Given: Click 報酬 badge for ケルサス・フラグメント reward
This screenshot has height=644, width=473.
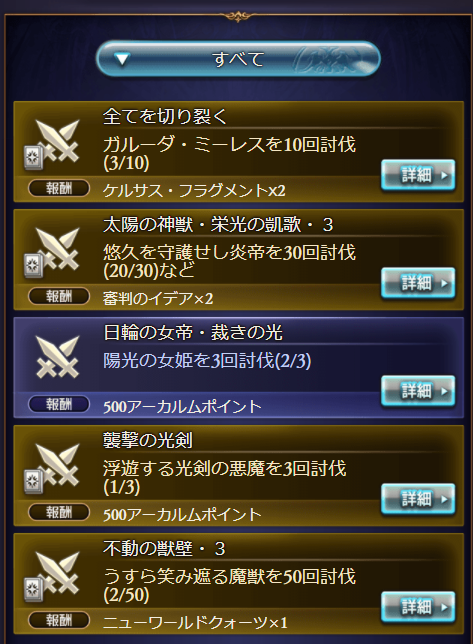Looking at the screenshot, I should click(59, 189).
